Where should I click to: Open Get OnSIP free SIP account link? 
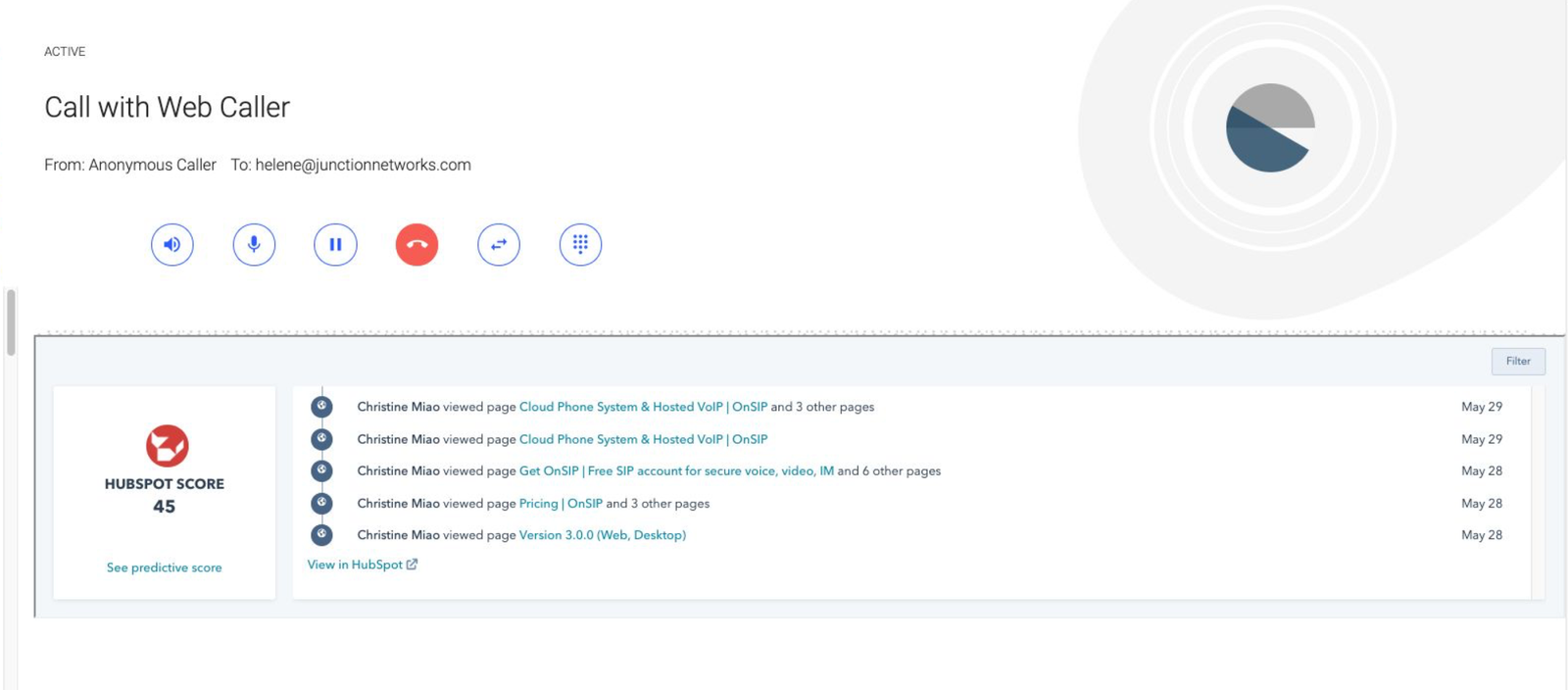(x=676, y=471)
